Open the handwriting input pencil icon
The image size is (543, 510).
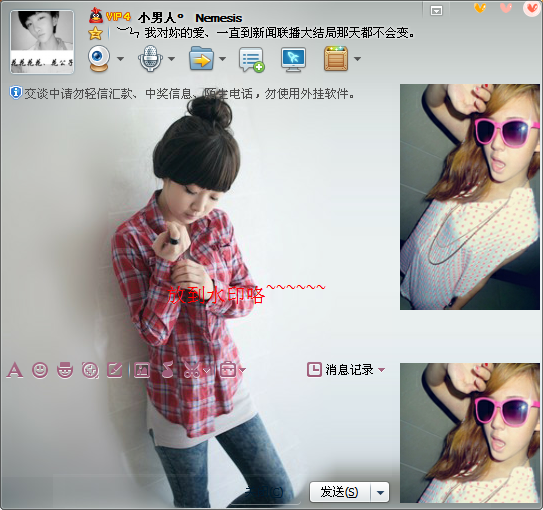pyautogui.click(x=115, y=370)
